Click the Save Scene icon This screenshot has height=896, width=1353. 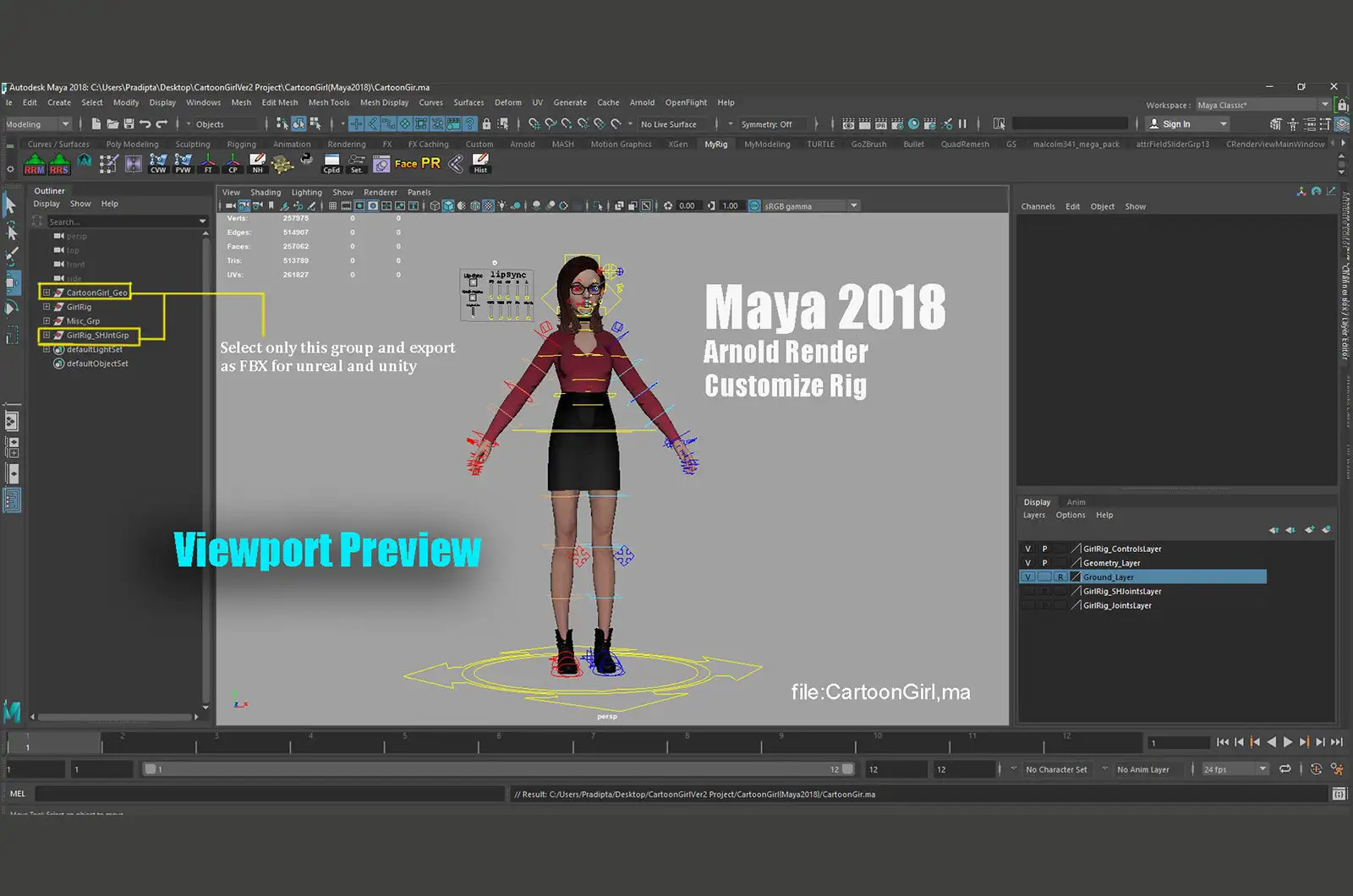(x=129, y=124)
